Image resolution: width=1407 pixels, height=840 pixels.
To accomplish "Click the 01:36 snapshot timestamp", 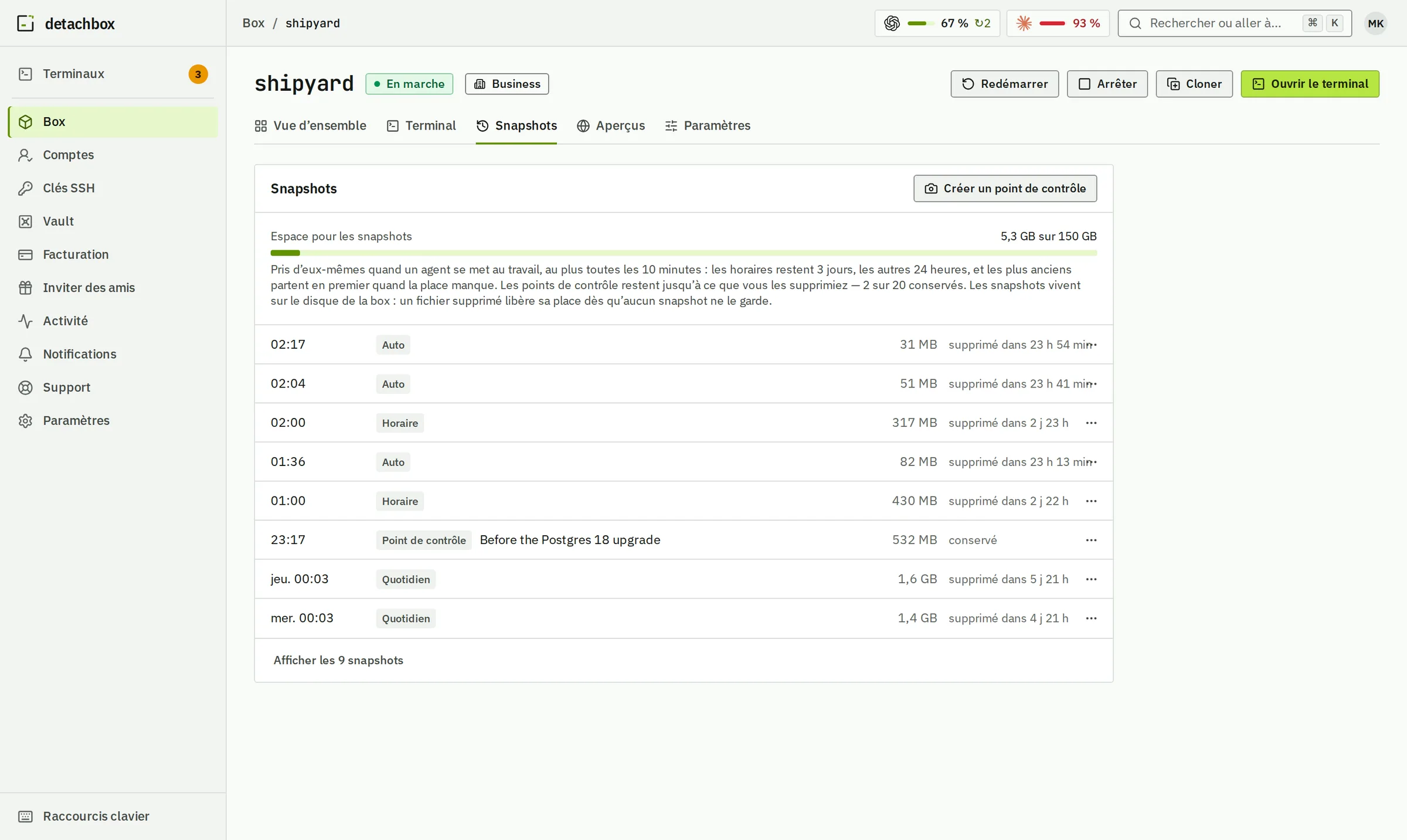I will pos(288,462).
